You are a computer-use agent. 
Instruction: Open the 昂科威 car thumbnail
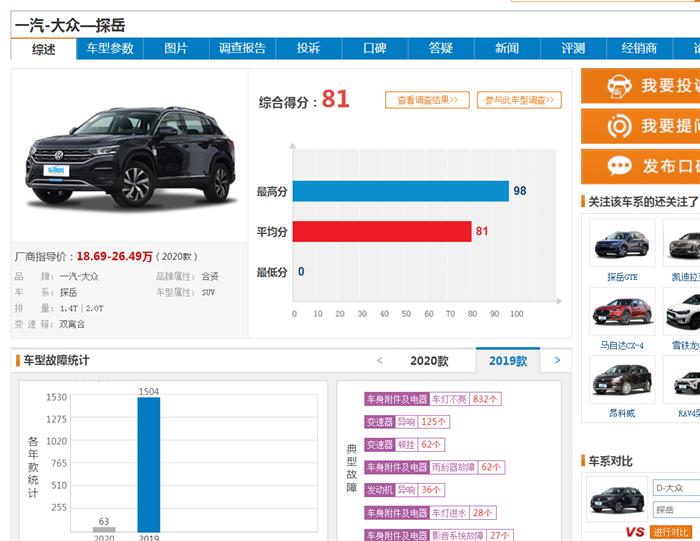[622, 380]
